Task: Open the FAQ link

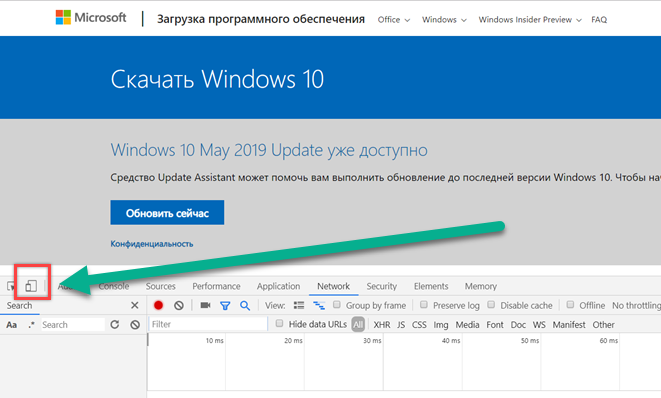Action: [x=599, y=20]
